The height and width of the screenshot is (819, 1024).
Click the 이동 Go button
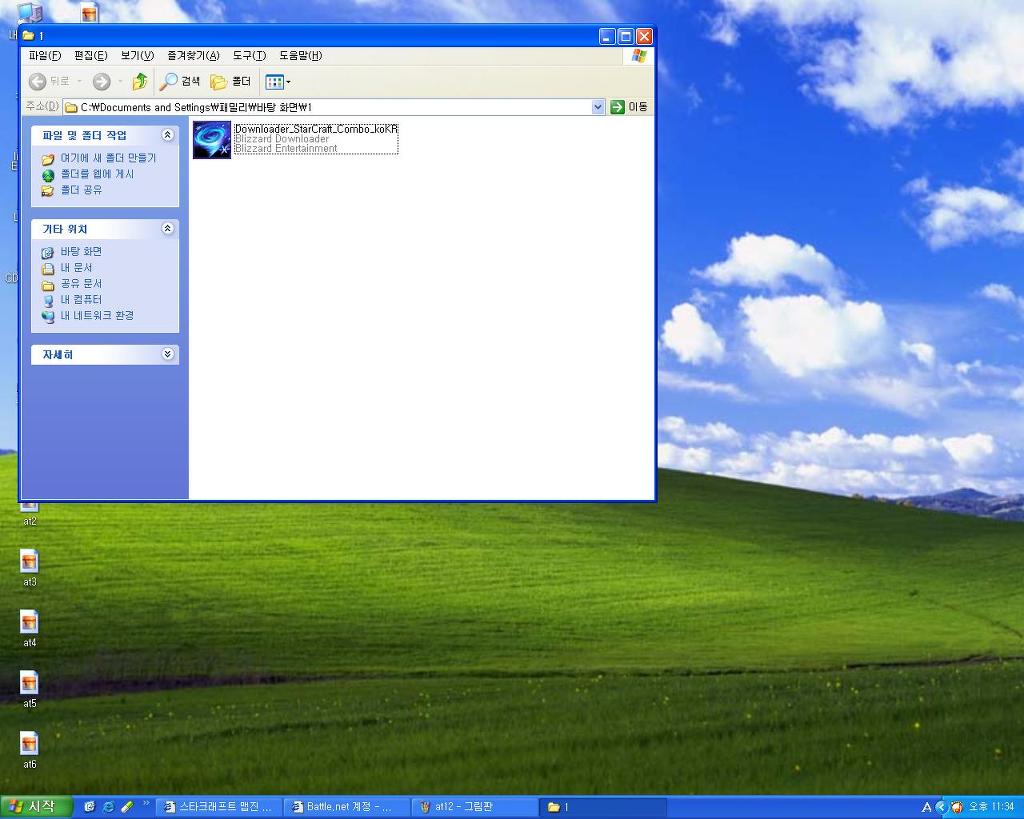(x=628, y=106)
